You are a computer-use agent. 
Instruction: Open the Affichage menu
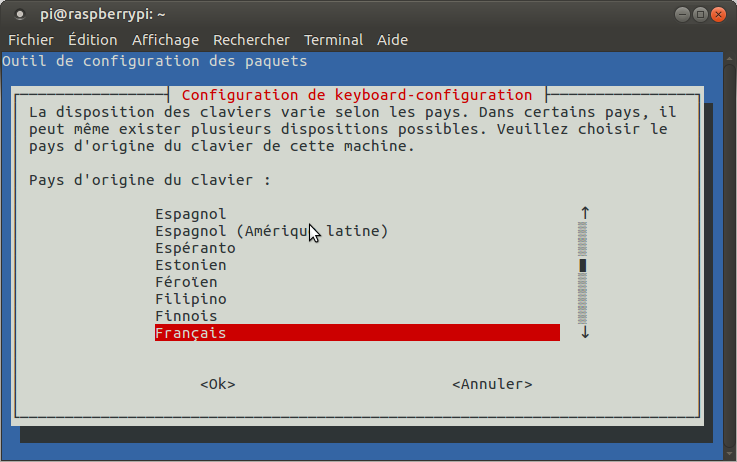165,40
